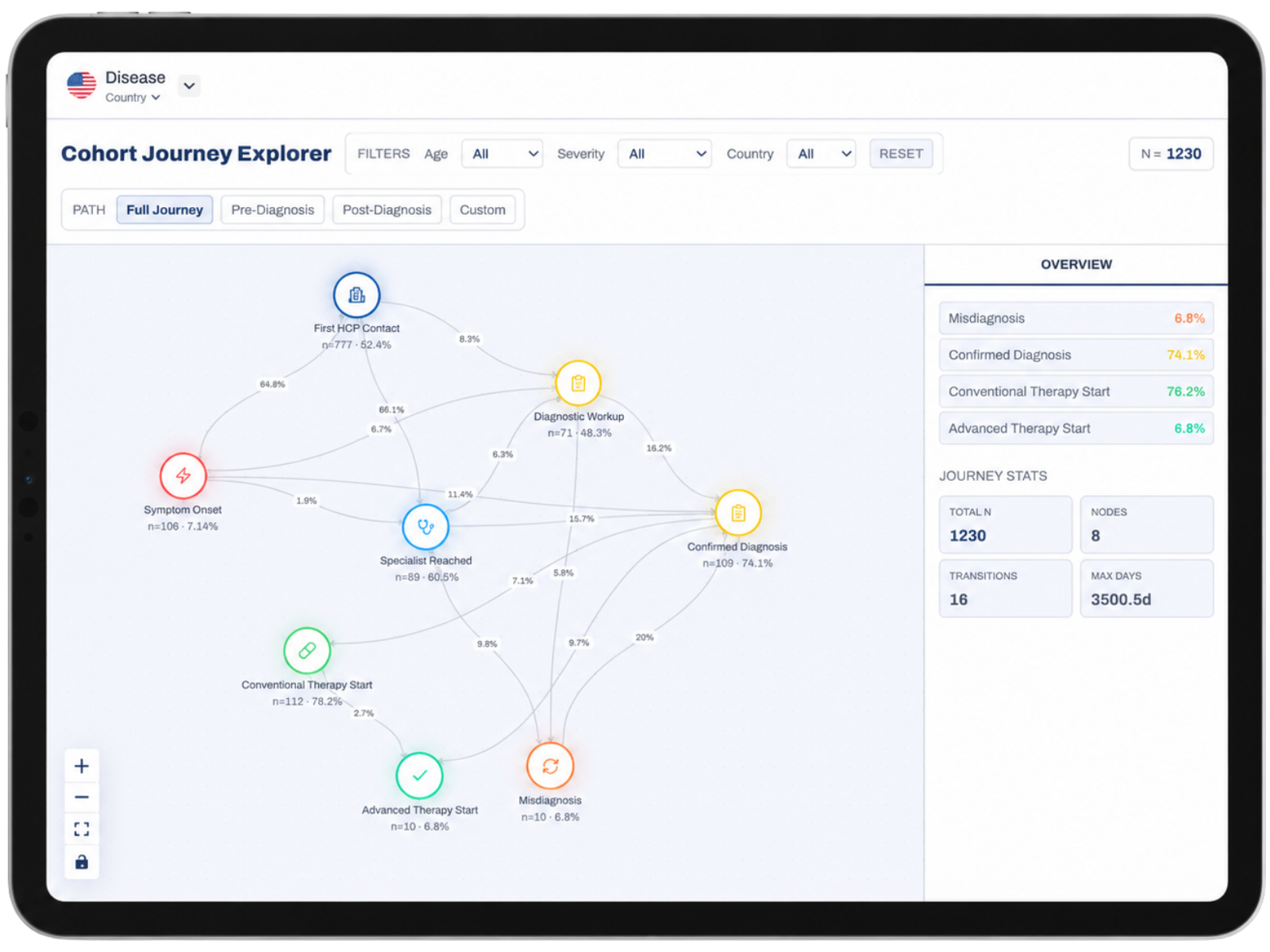Click the 1.9% edge label
This screenshot has width=1270, height=952.
[306, 501]
